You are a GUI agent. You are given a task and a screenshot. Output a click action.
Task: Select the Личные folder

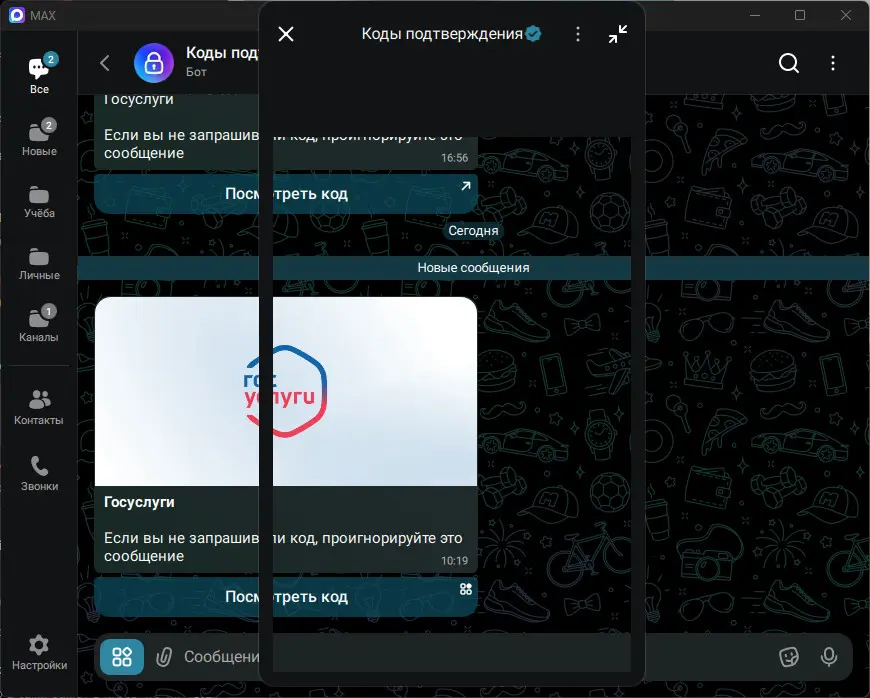[x=39, y=264]
